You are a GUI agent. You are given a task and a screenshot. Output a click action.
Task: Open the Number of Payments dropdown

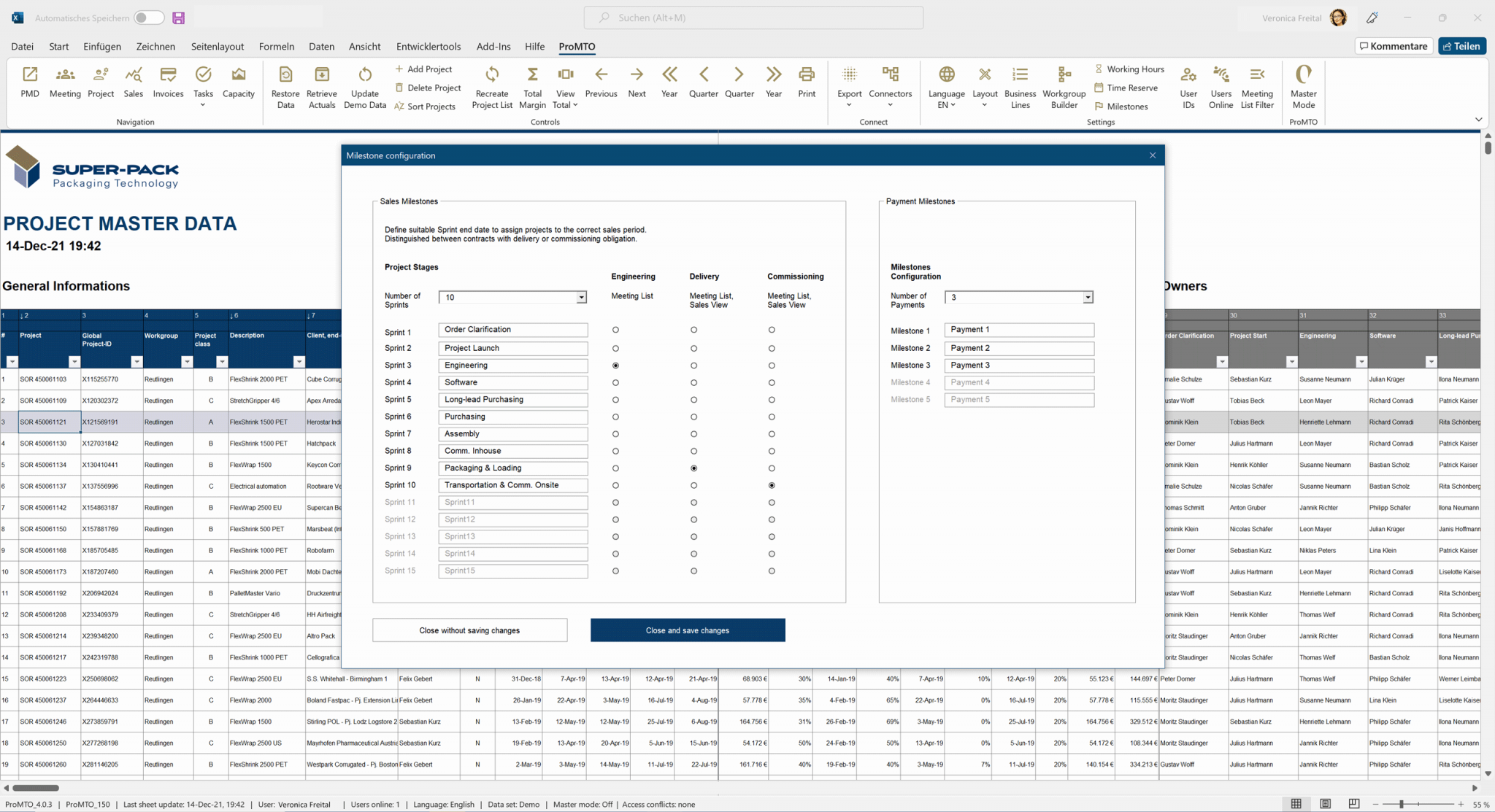(x=1085, y=297)
